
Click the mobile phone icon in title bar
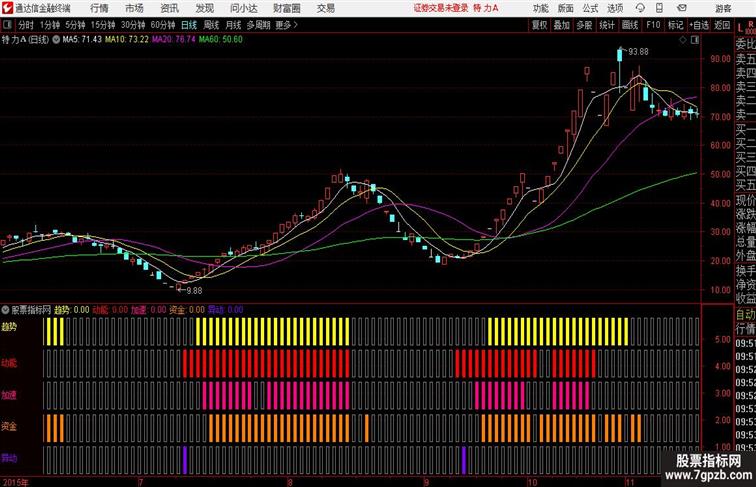tap(659, 8)
